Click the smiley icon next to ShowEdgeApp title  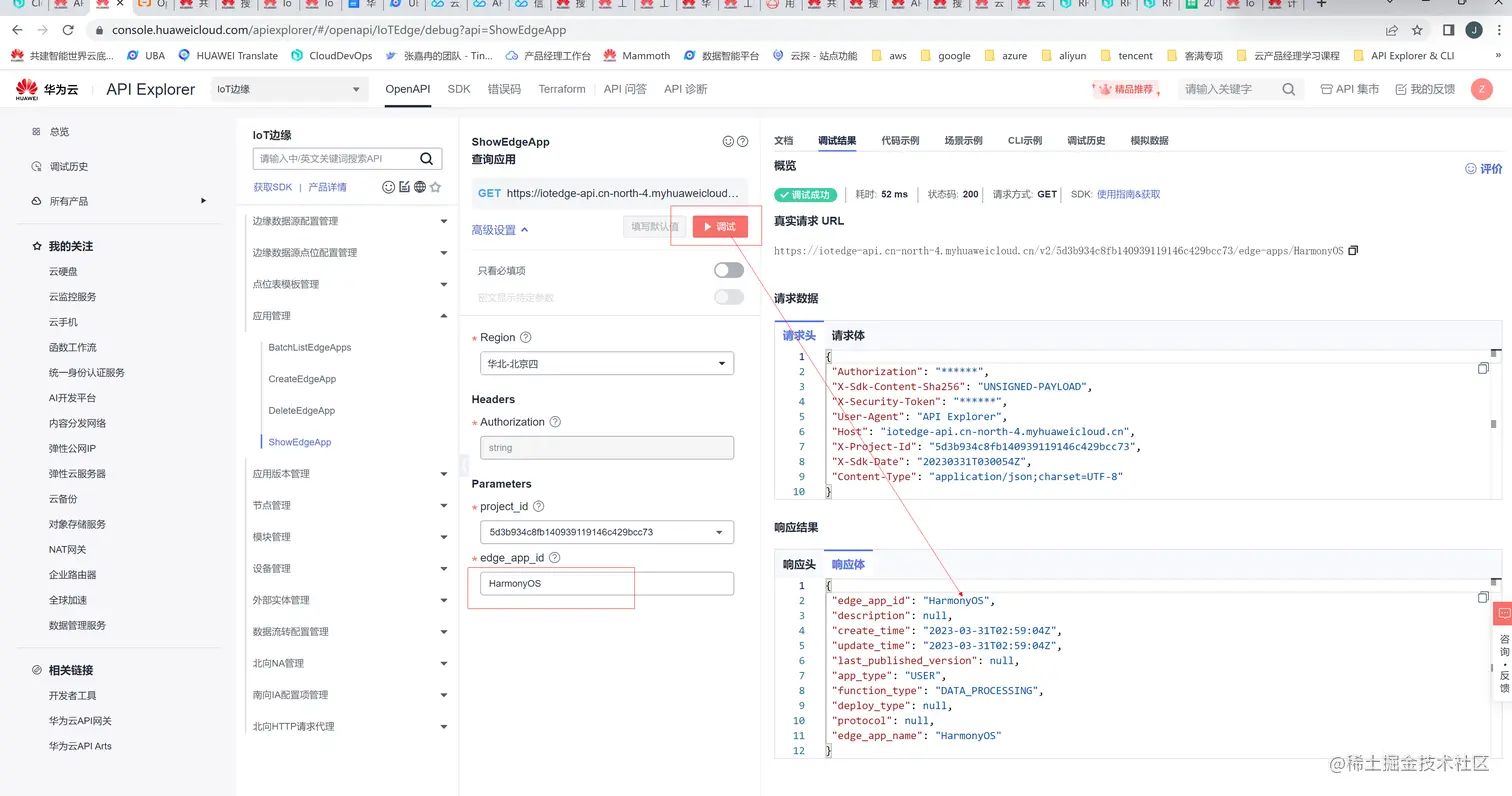pos(728,142)
